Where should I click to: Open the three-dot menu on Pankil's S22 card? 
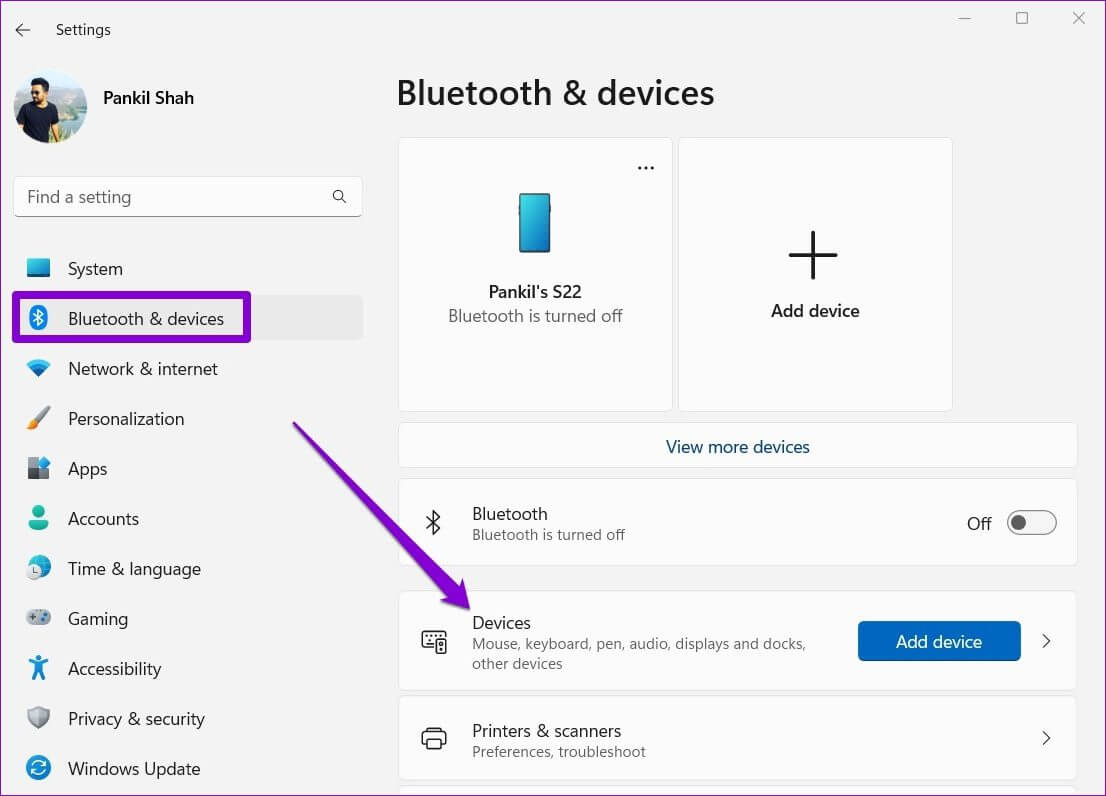pyautogui.click(x=645, y=168)
